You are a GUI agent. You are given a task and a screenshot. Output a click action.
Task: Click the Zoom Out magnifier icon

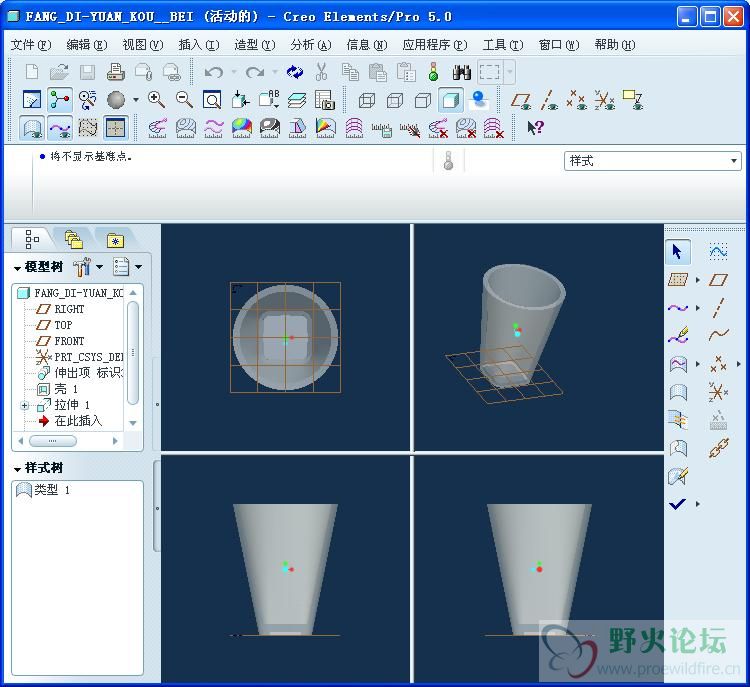click(x=184, y=100)
